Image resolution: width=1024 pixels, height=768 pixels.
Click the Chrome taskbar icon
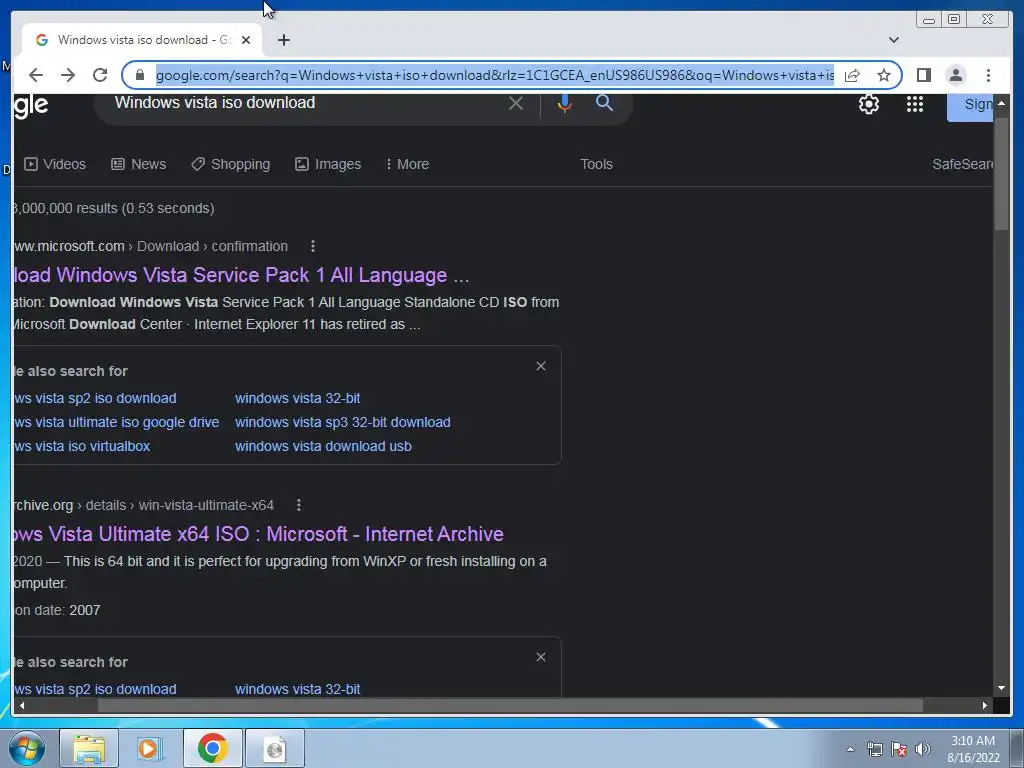[212, 749]
